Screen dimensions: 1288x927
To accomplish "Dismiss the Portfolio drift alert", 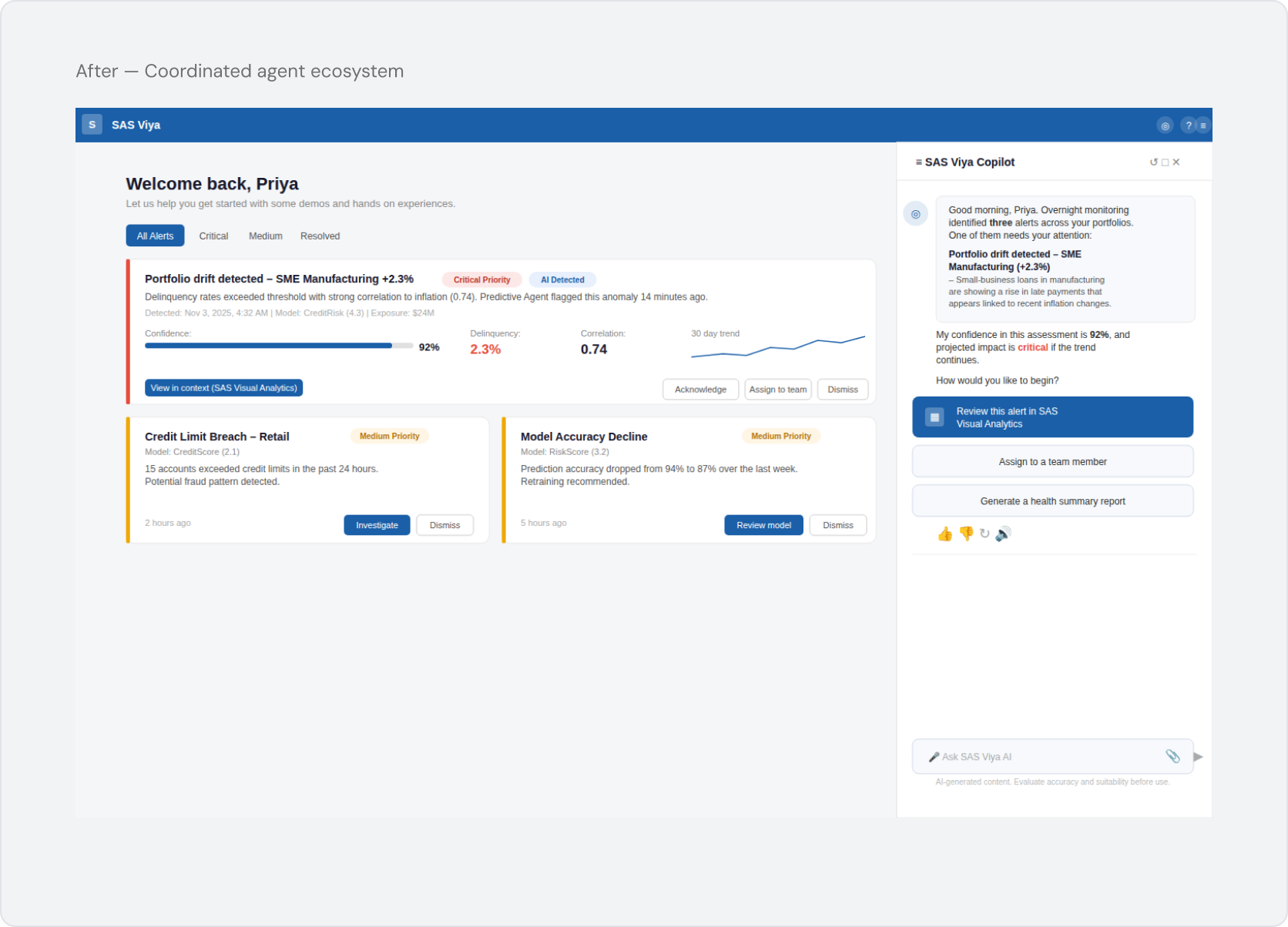I will tap(843, 390).
